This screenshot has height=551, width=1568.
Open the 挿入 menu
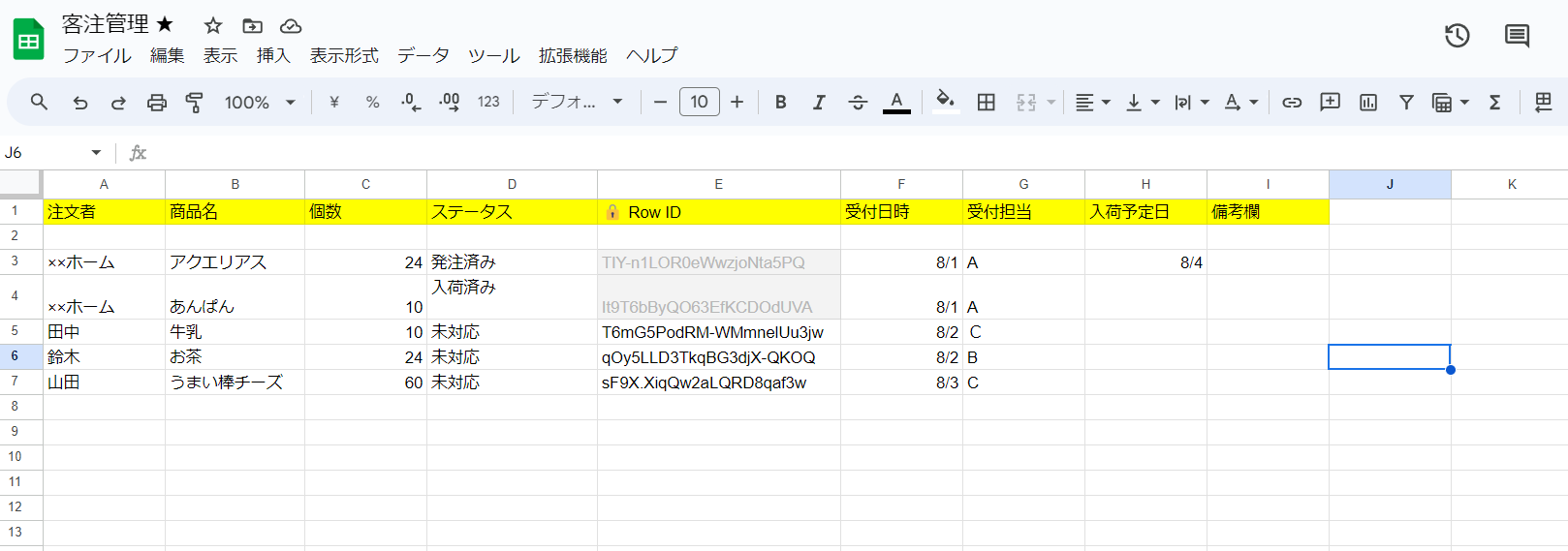273,55
